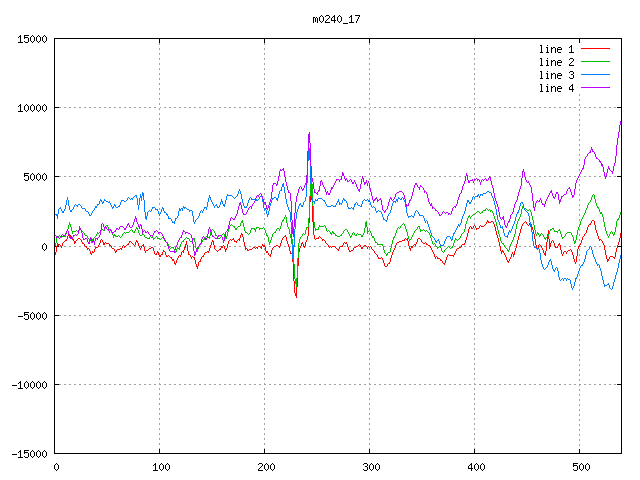Click the y-axis label -15000
Image resolution: width=640 pixels, height=480 pixels.
29,454
